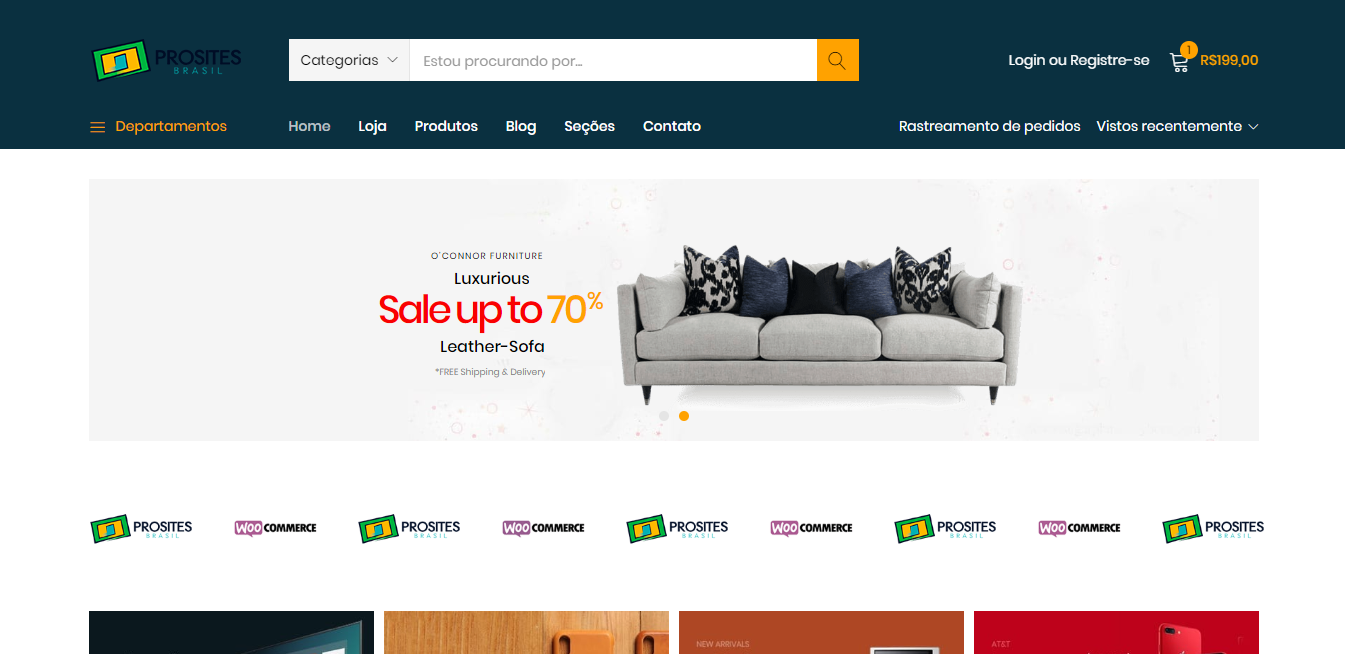The image size is (1345, 654).
Task: Select the active orange slider dot
Action: (x=684, y=416)
